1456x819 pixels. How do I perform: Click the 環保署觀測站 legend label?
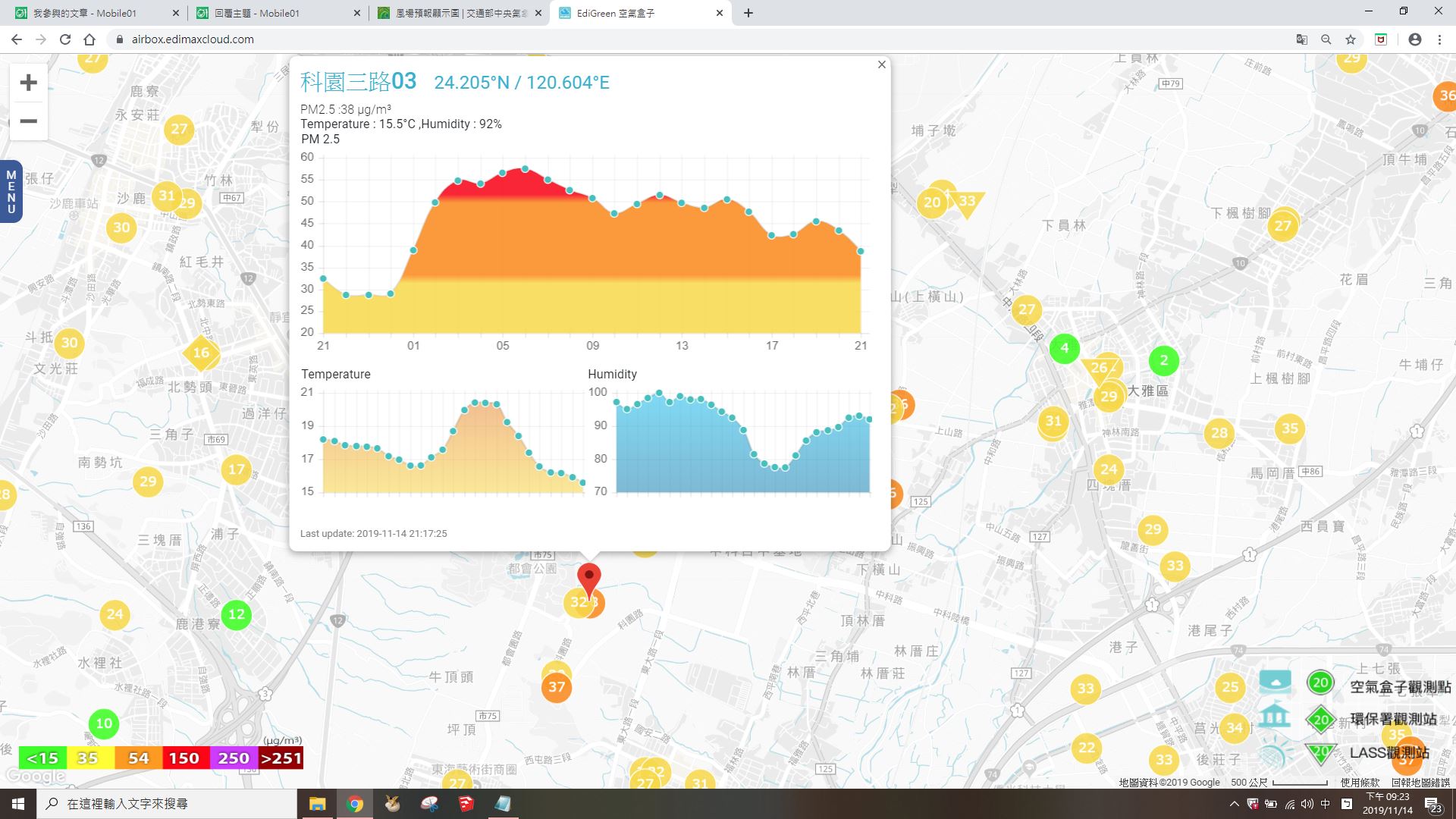(x=1393, y=719)
